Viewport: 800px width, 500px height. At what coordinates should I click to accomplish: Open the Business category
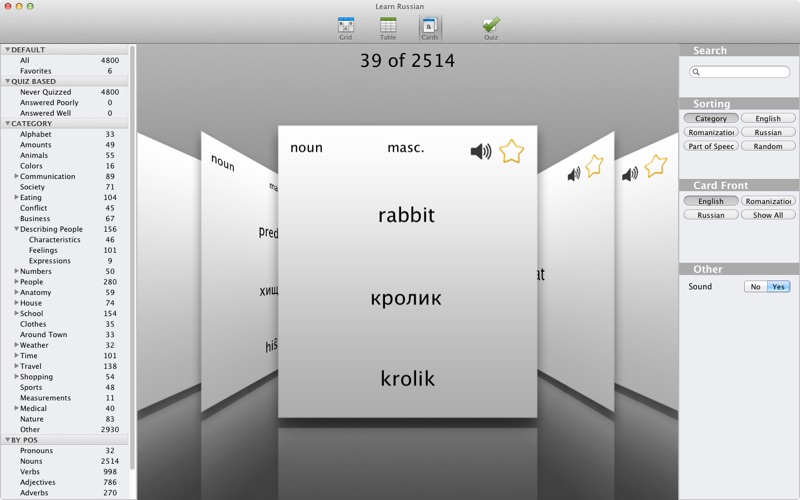(65, 218)
